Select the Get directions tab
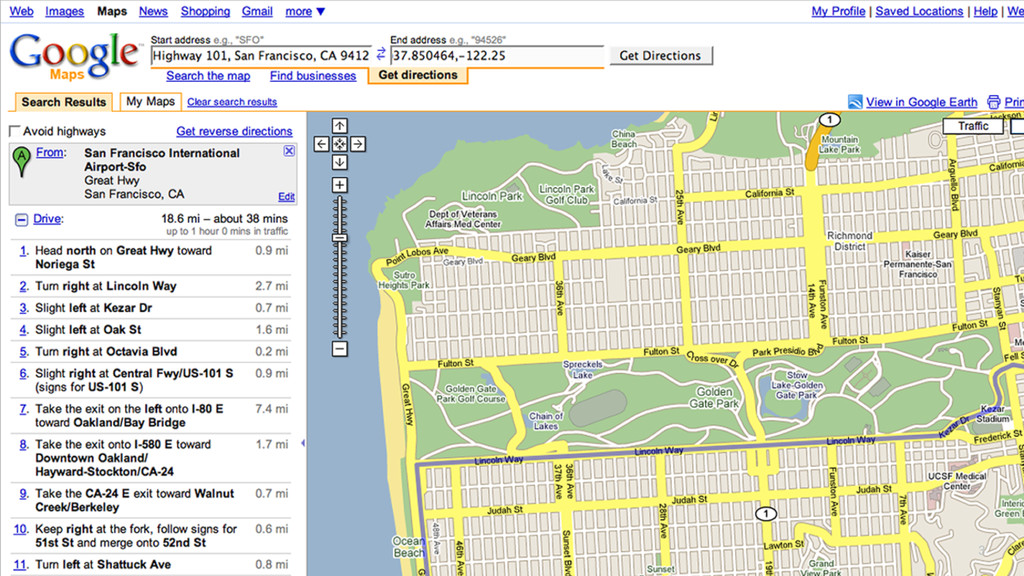The image size is (1024, 576). pyautogui.click(x=418, y=75)
